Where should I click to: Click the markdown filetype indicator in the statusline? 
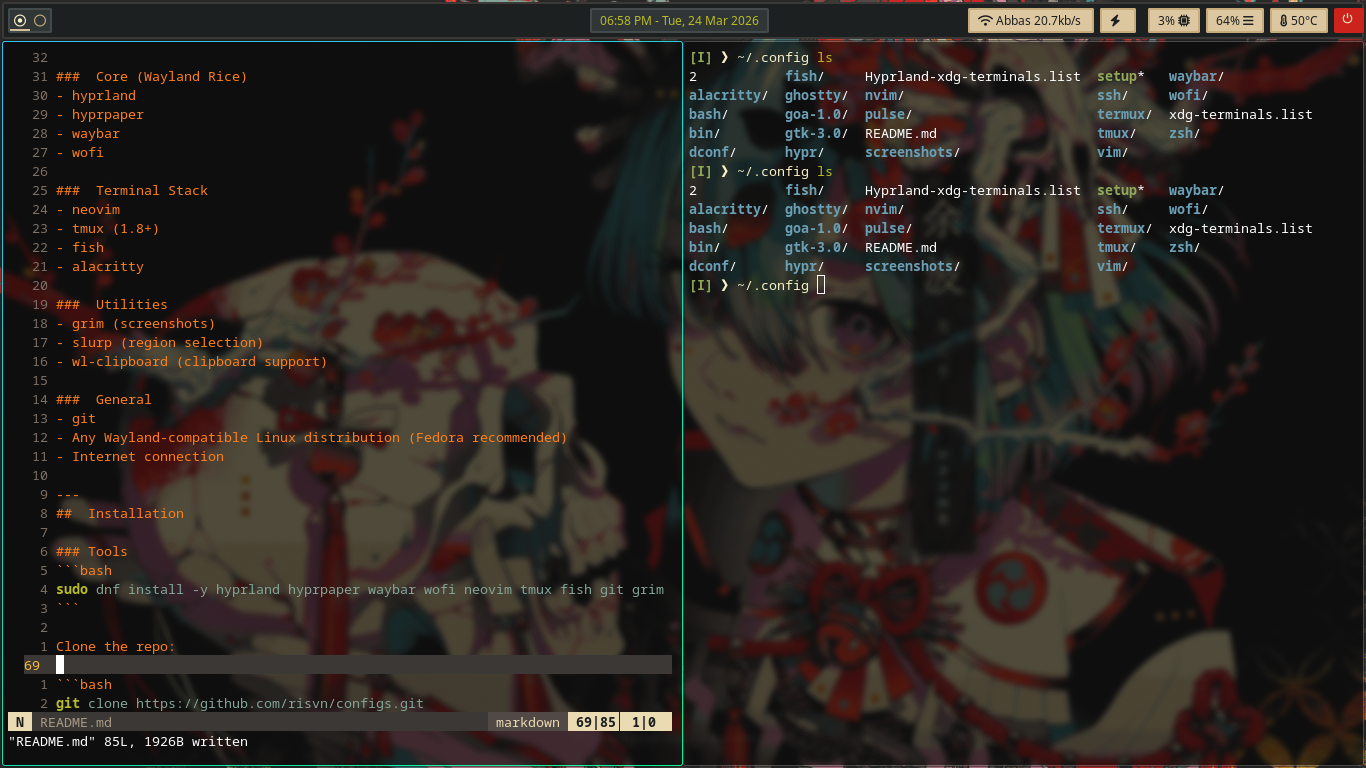pyautogui.click(x=527, y=721)
